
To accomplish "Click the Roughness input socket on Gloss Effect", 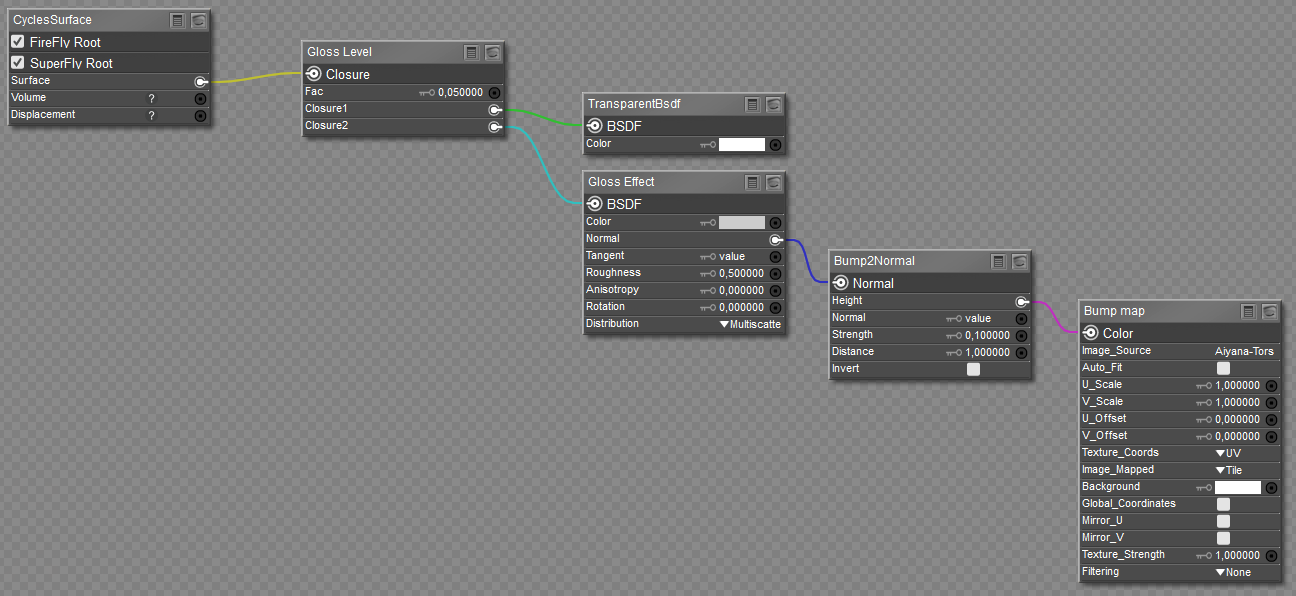I will point(775,274).
